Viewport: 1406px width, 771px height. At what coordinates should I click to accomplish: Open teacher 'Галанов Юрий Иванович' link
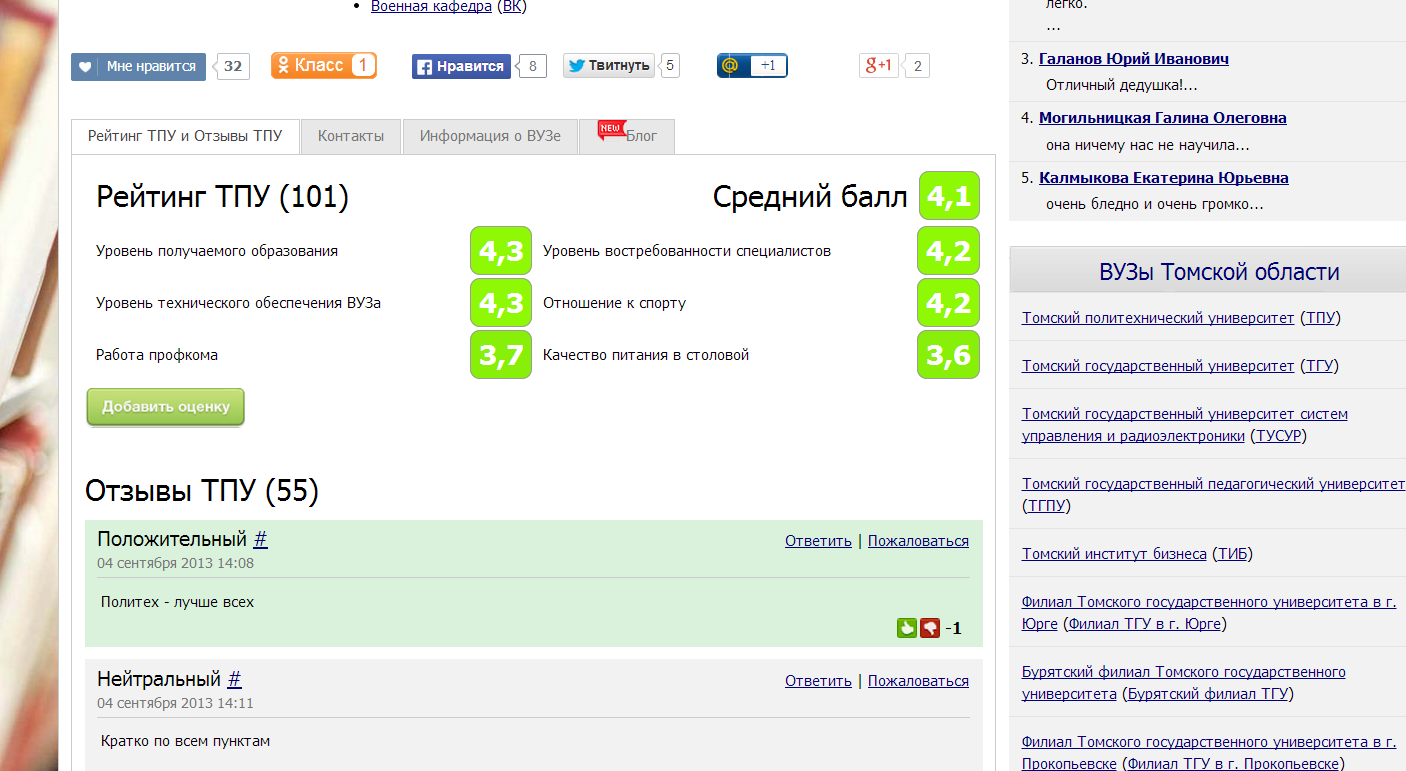point(1134,59)
